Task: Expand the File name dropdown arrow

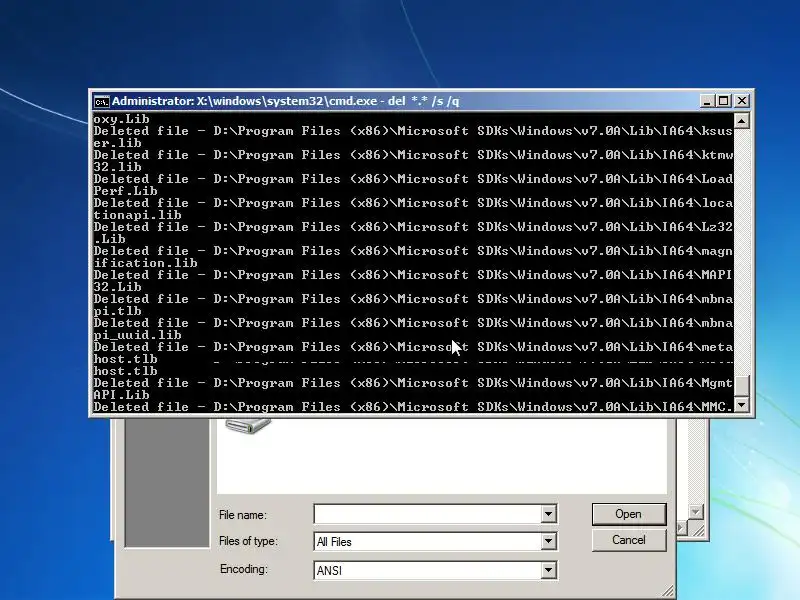Action: click(548, 514)
